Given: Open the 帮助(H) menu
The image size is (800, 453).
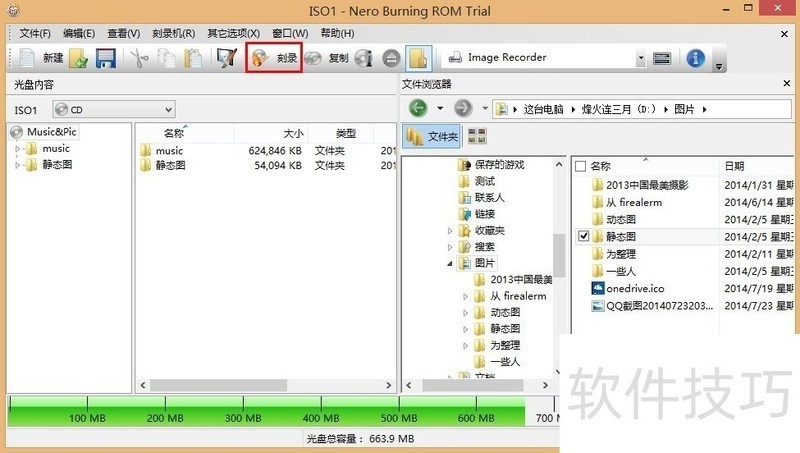Looking at the screenshot, I should tap(337, 33).
